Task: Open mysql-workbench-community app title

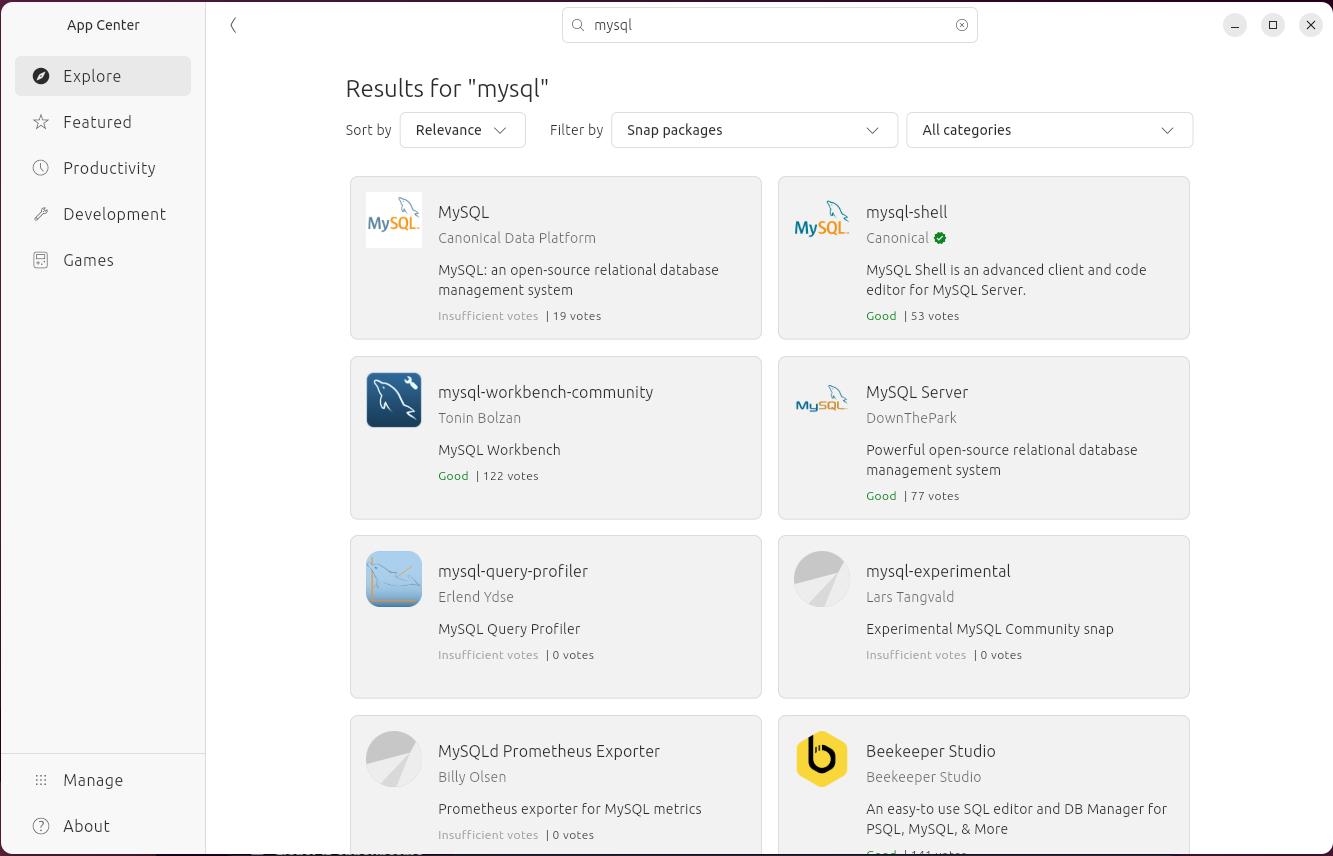Action: point(546,392)
